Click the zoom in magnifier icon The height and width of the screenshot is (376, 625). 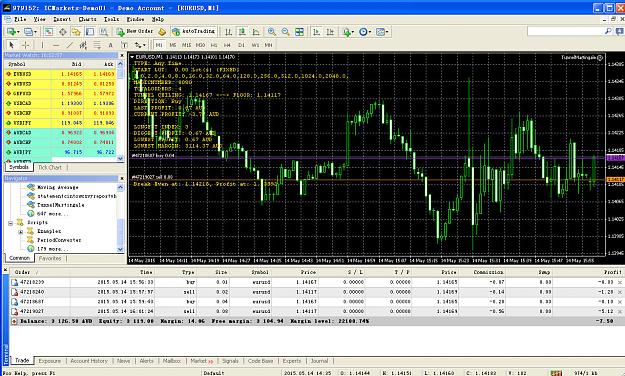point(272,32)
